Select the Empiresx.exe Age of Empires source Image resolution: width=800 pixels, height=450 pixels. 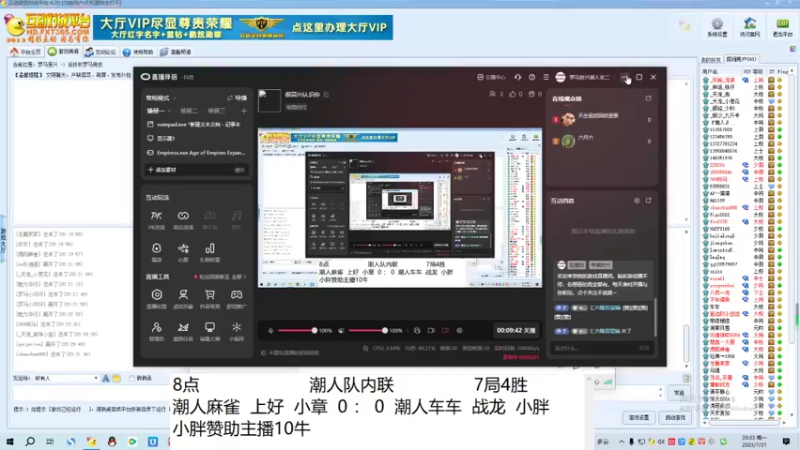pos(196,153)
